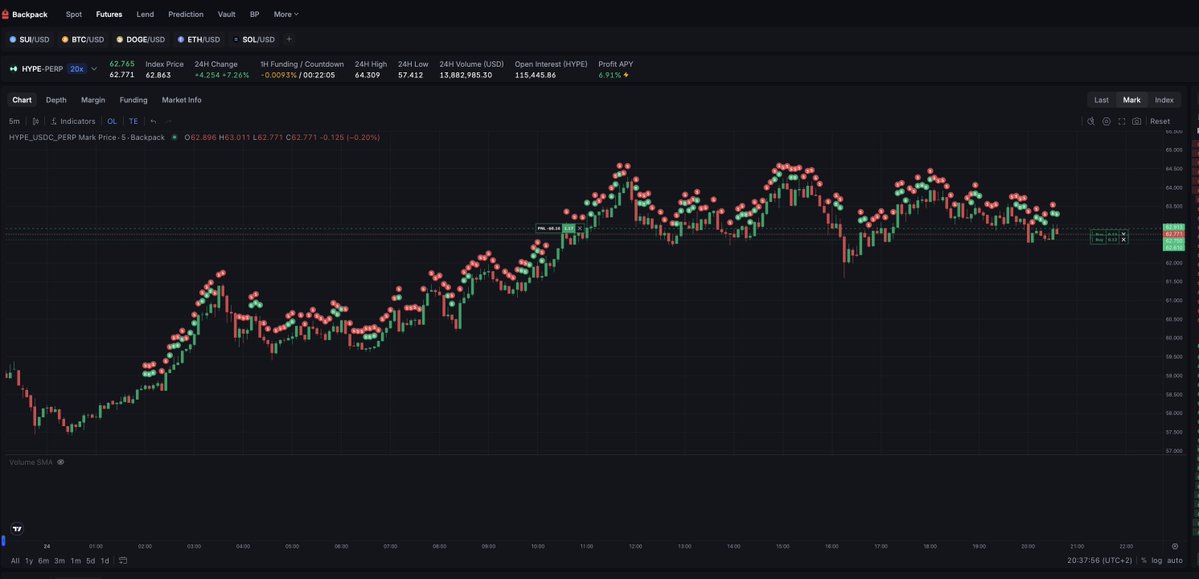This screenshot has width=1199, height=579.
Task: Click the quick search icon above chart
Action: click(x=1091, y=121)
